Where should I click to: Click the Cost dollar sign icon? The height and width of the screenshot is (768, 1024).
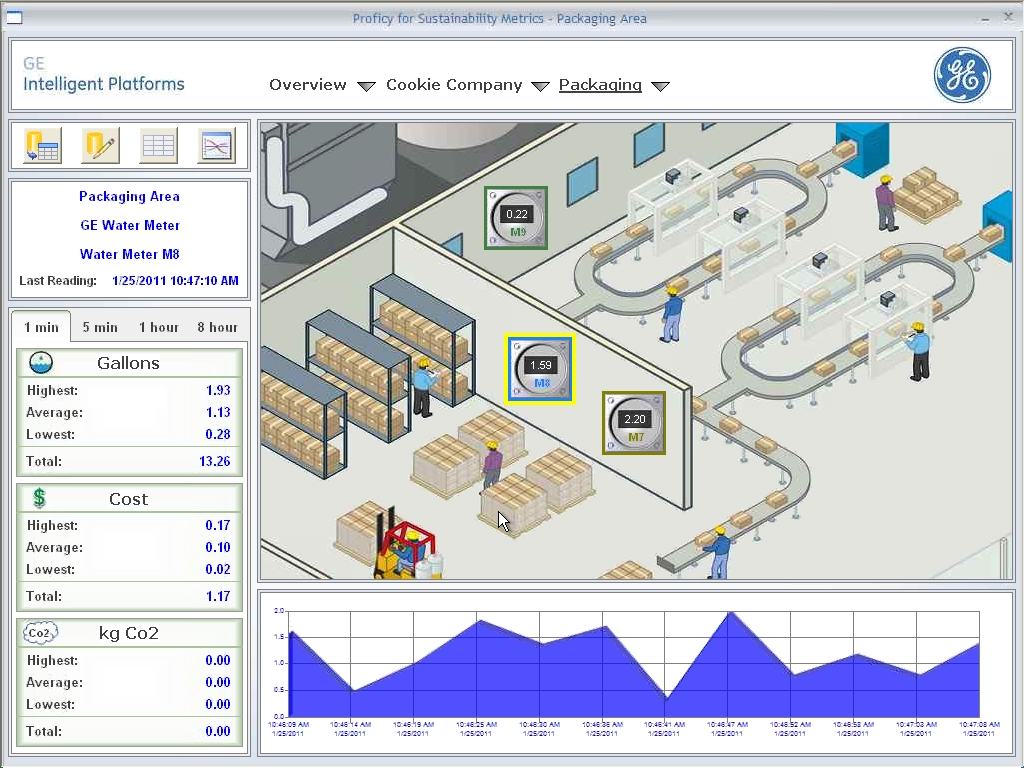tap(39, 498)
